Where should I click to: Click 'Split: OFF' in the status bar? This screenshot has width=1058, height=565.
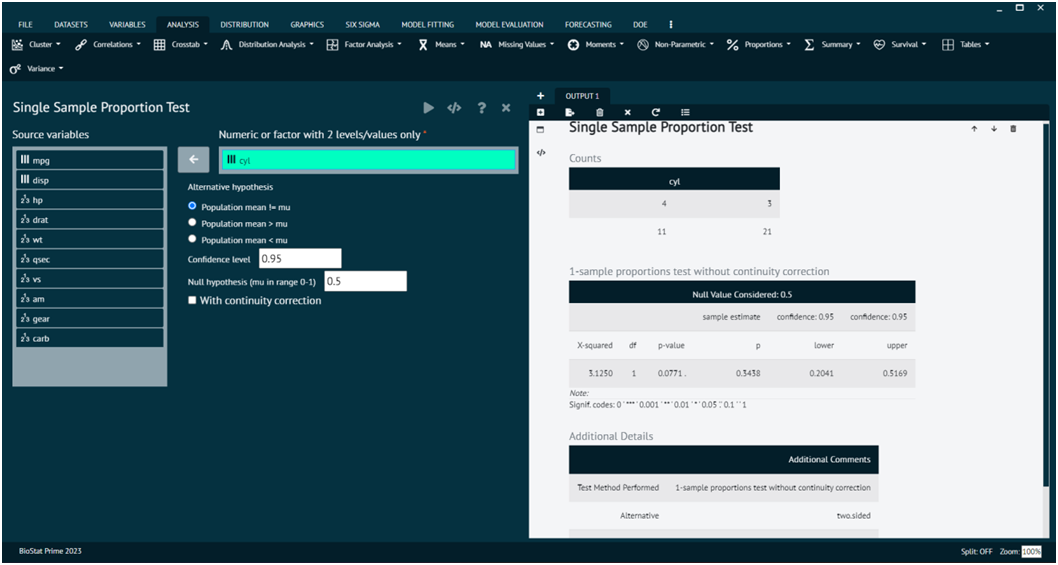click(x=977, y=551)
